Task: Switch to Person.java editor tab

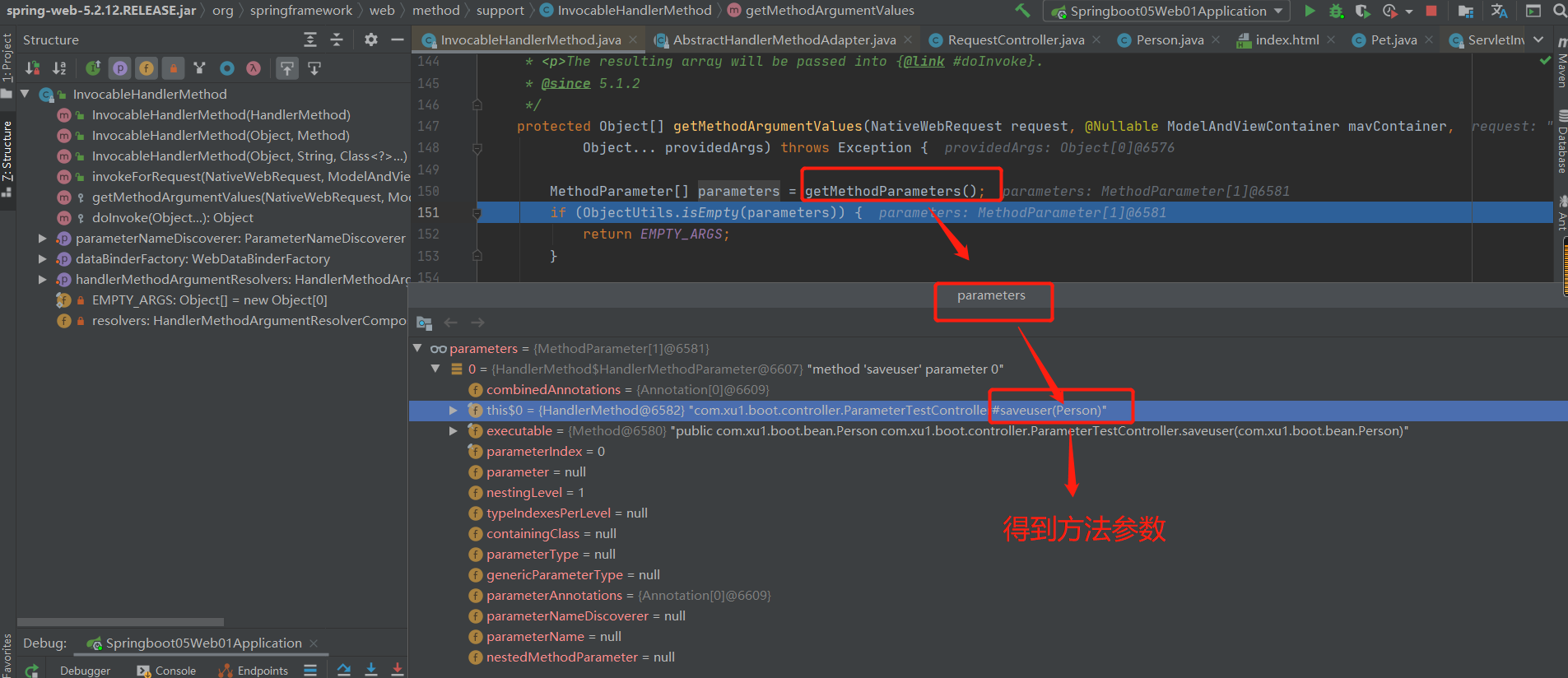Action: pos(1169,39)
